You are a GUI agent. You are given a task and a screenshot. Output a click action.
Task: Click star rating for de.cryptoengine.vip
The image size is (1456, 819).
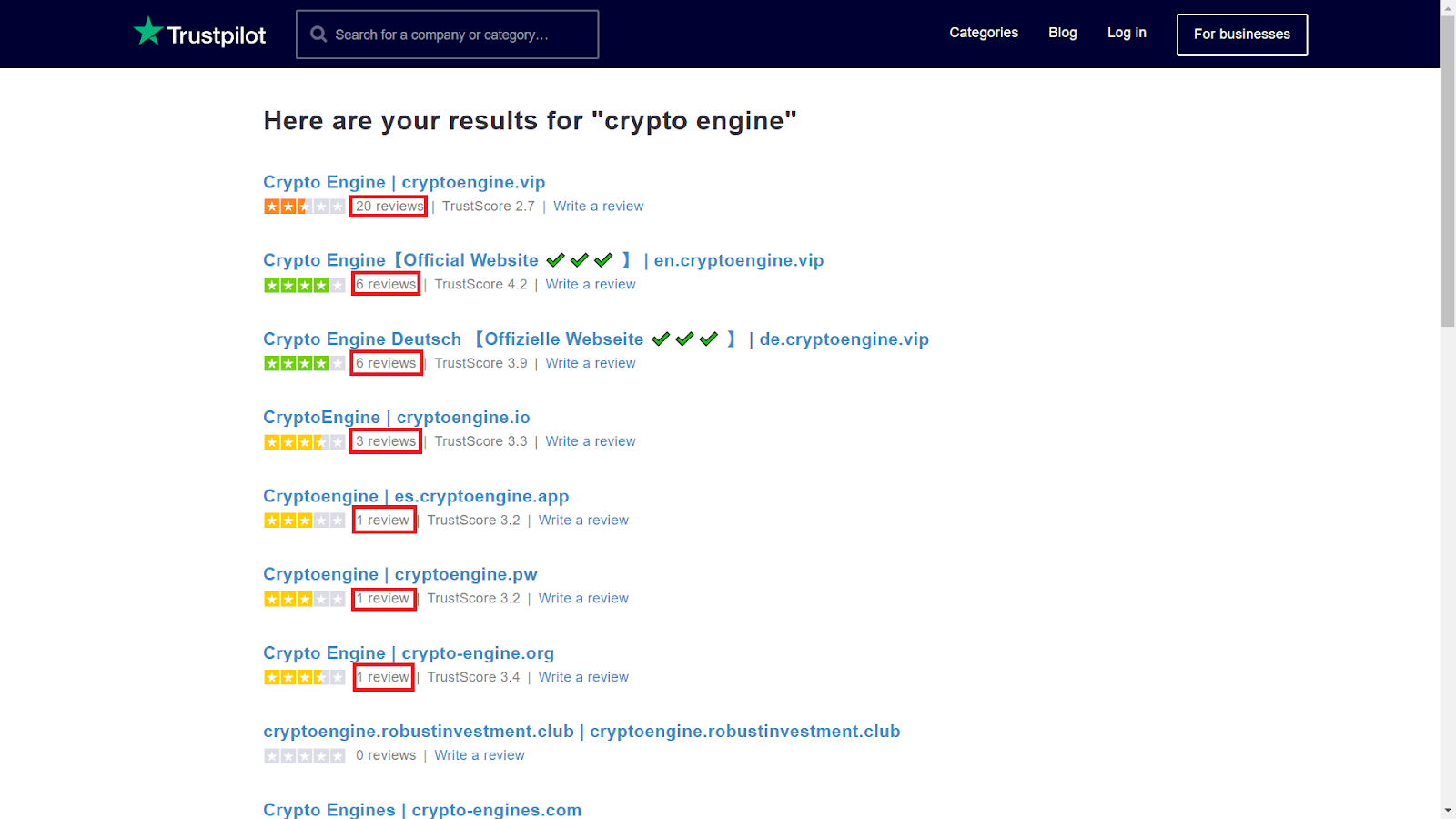pyautogui.click(x=305, y=363)
